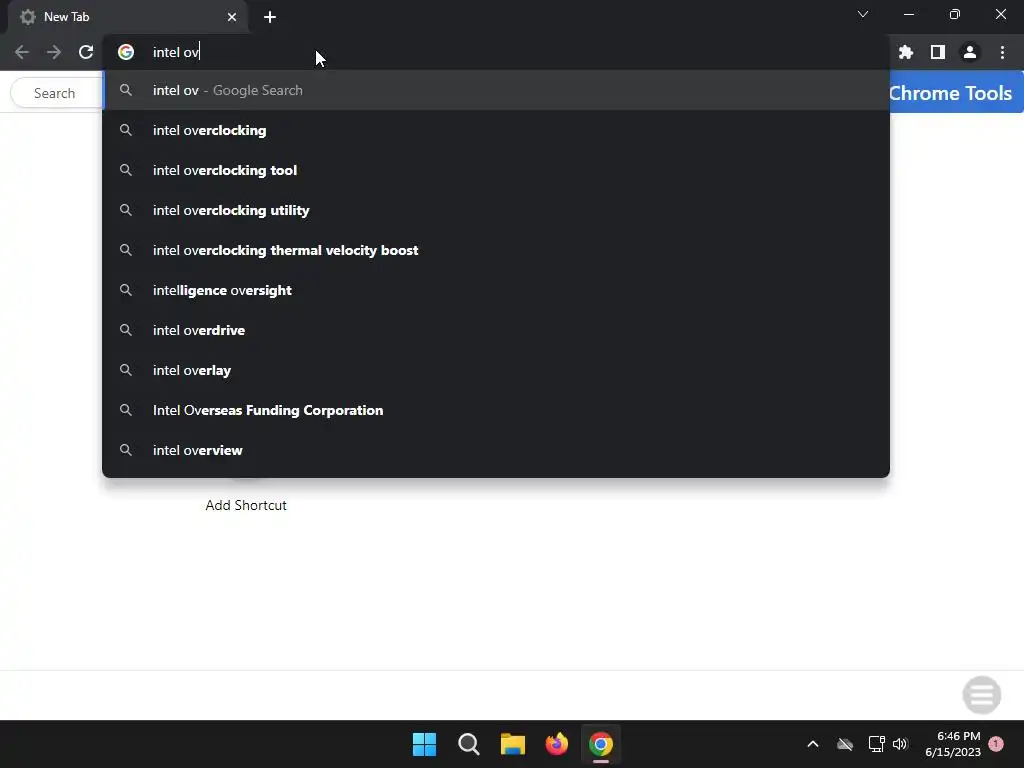
Task: Open the round hamburger menu button
Action: point(982,695)
